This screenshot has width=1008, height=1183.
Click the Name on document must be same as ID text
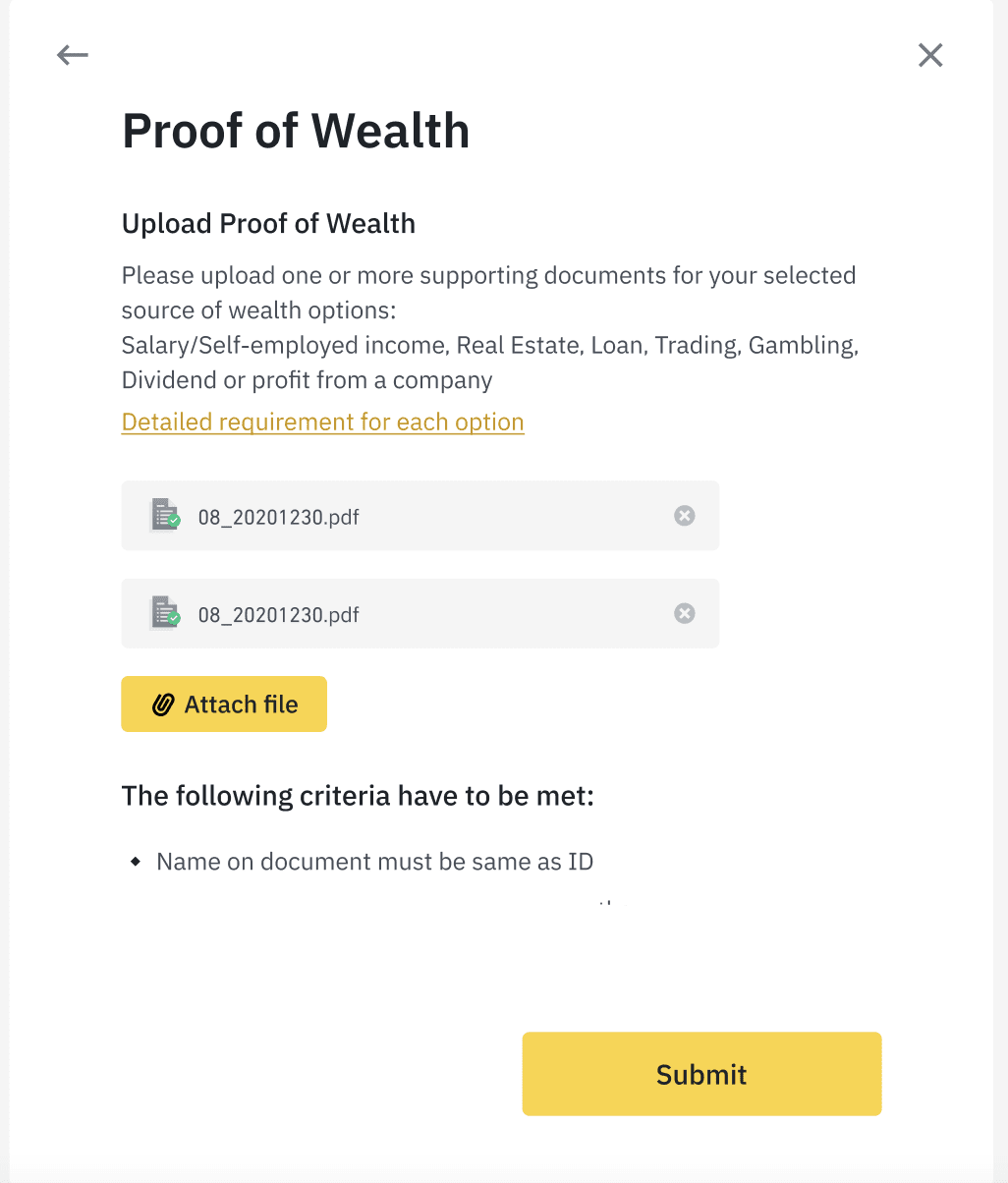pos(374,862)
